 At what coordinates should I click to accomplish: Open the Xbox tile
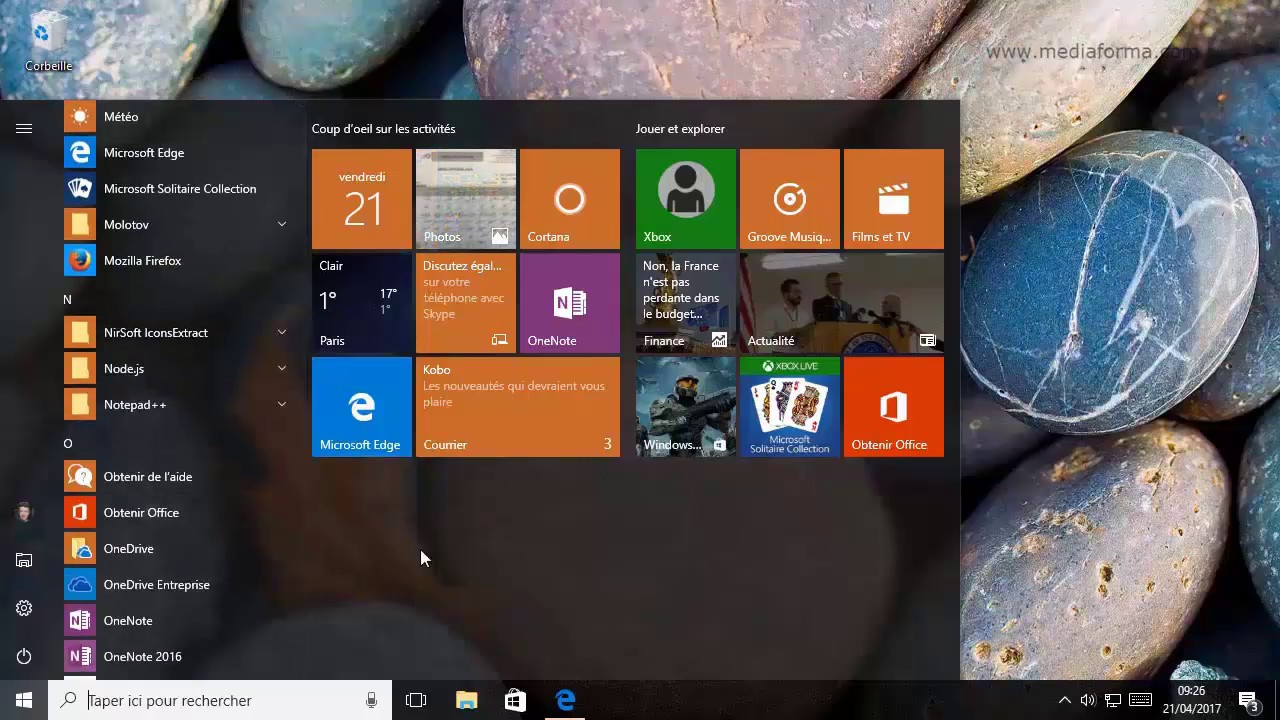pos(686,199)
